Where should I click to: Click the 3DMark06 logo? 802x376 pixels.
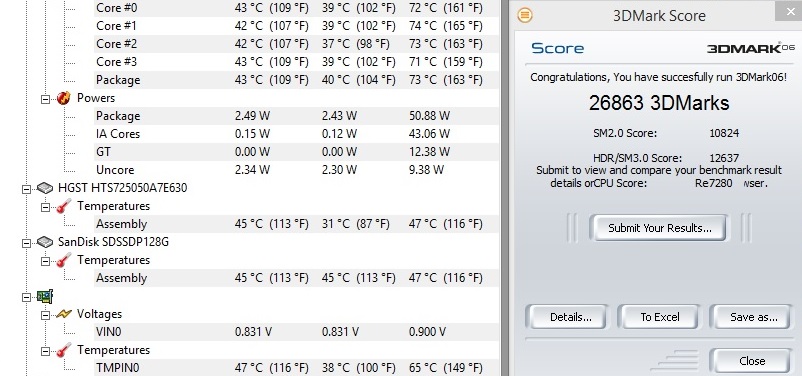[751, 49]
